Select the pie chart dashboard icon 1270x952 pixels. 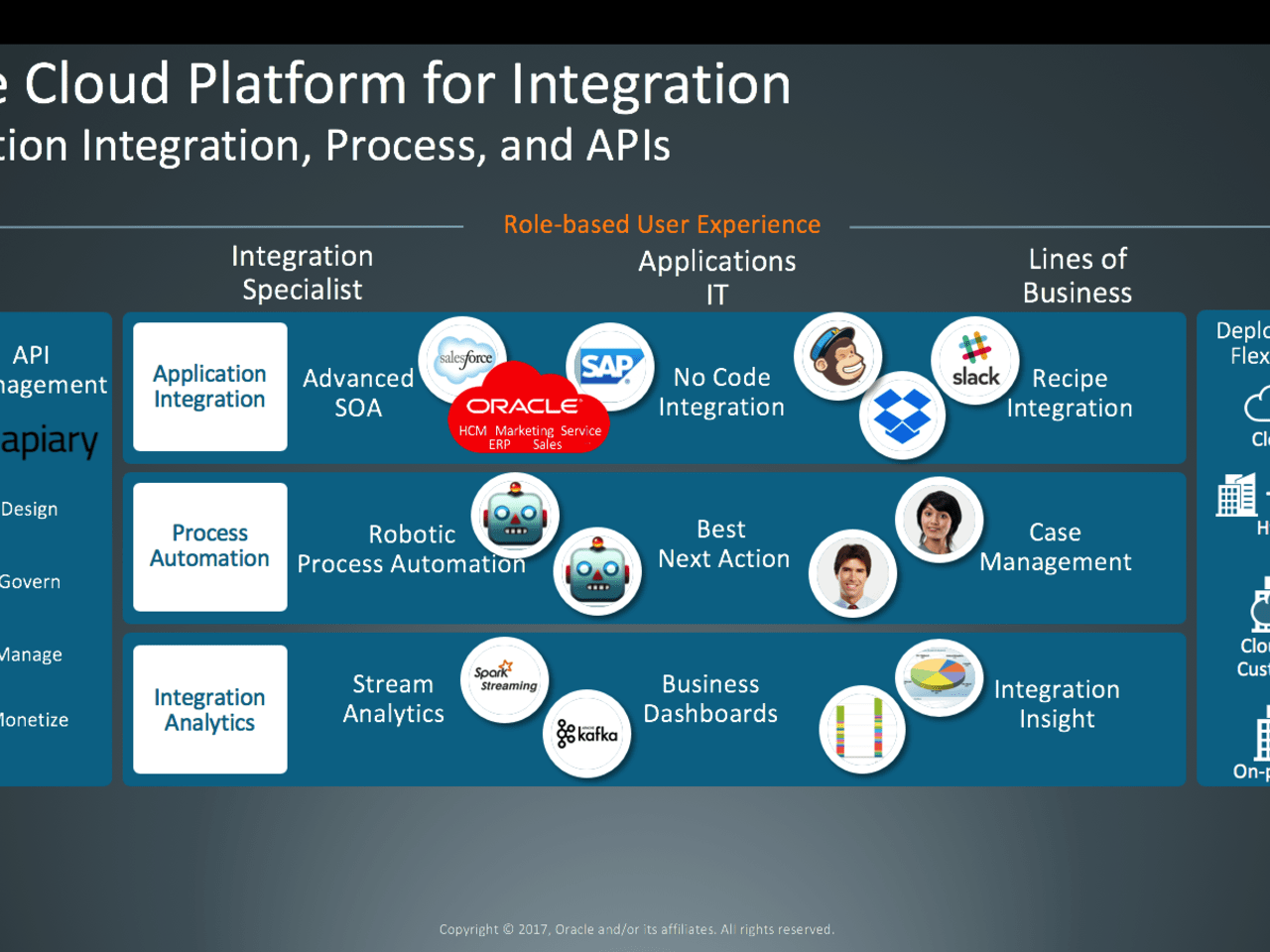click(x=939, y=676)
